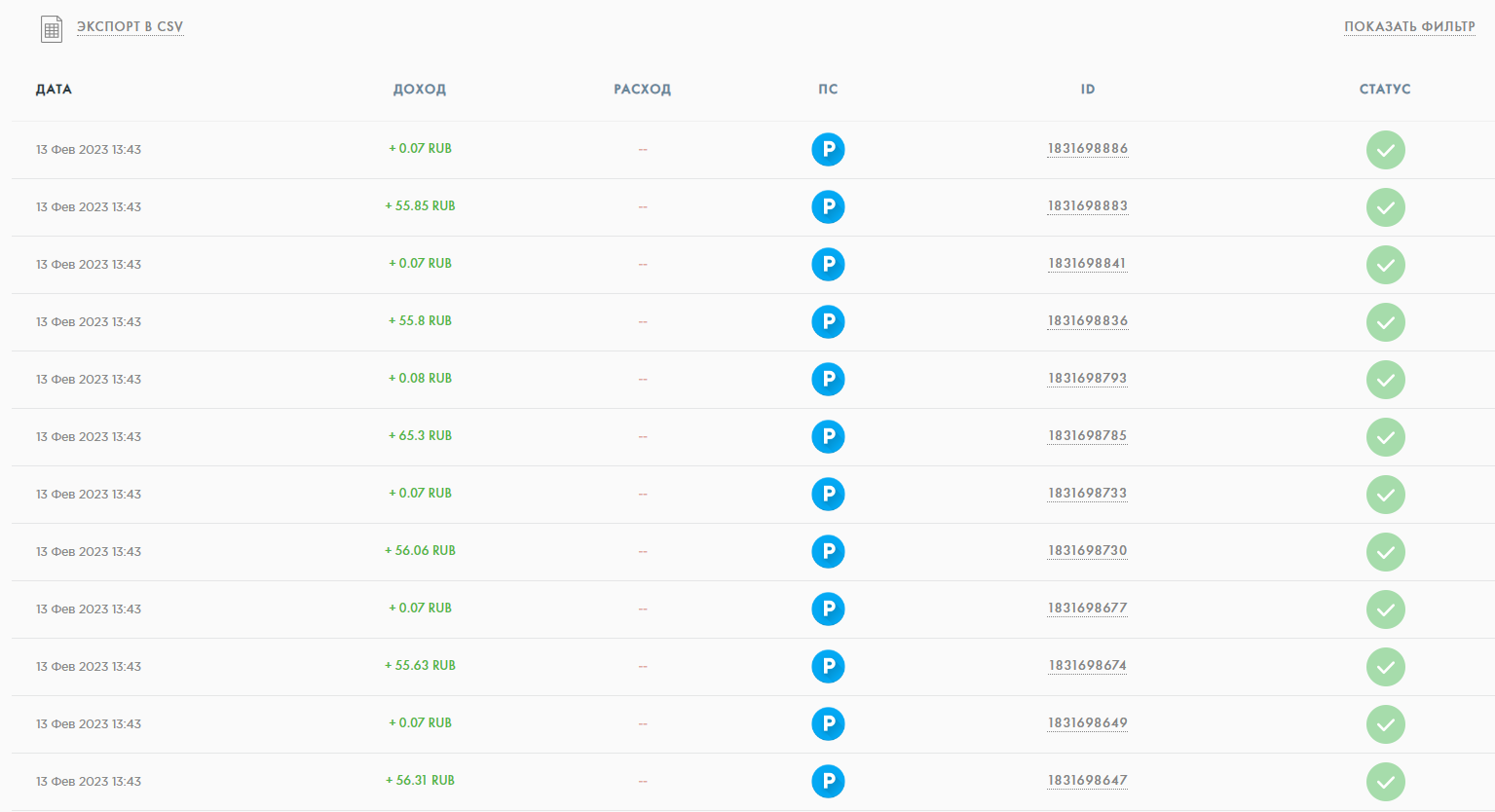Open the Экспорт в CSV link

(x=130, y=26)
